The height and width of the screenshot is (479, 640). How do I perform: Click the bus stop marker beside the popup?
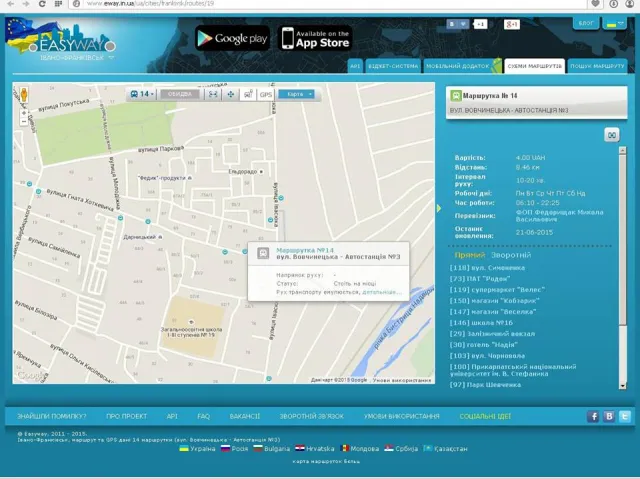click(x=245, y=252)
